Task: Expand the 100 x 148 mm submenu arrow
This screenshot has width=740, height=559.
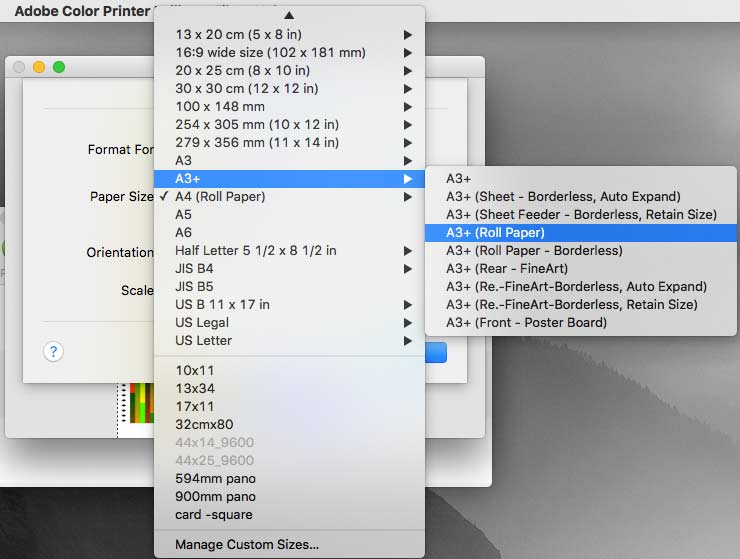Action: [408, 107]
